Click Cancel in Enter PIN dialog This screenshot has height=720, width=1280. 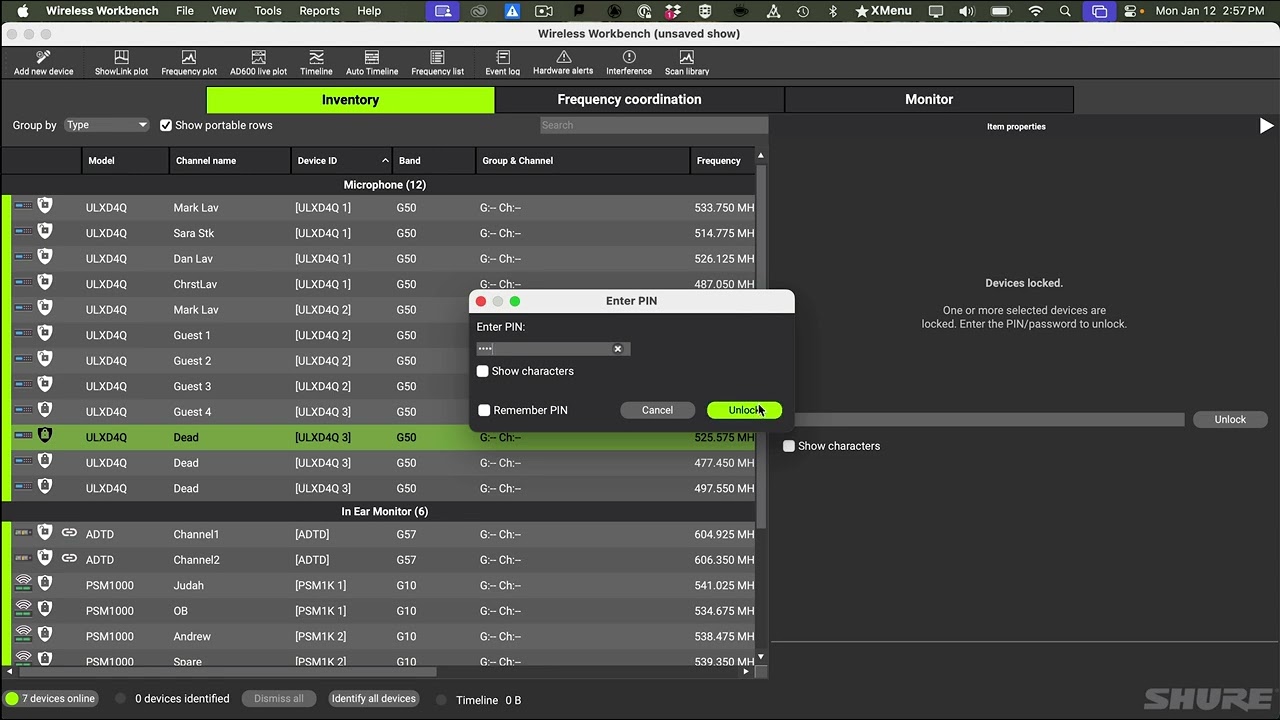pos(657,410)
